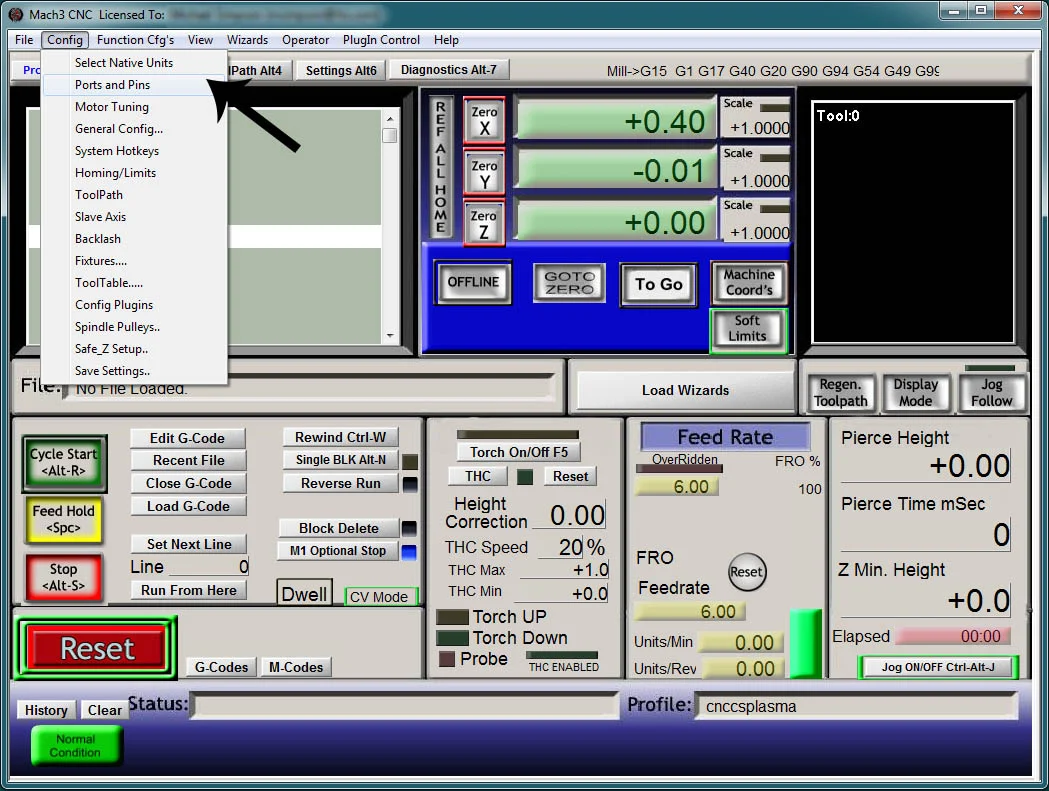Toggle the THC button
The width and height of the screenshot is (1049, 791).
click(478, 476)
